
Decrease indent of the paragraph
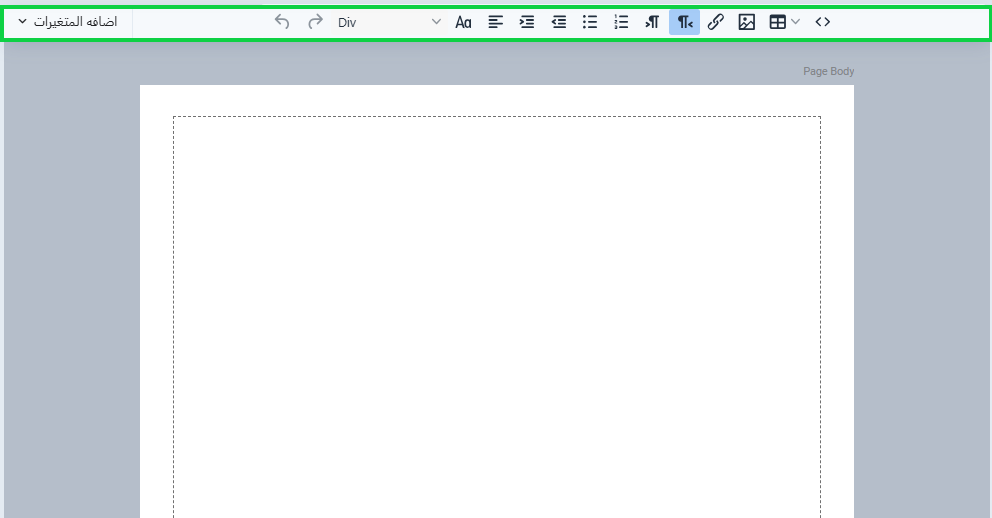pos(558,22)
